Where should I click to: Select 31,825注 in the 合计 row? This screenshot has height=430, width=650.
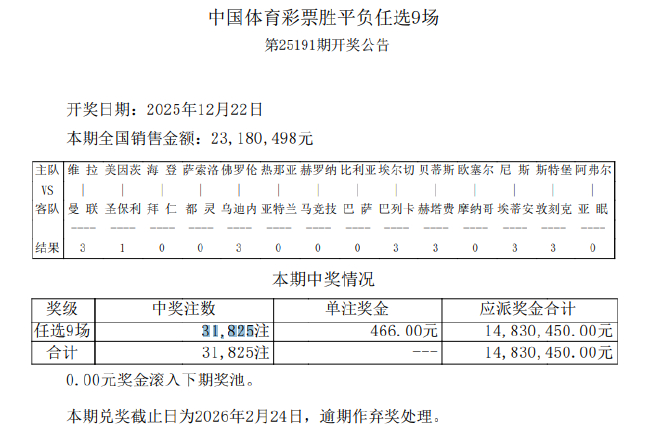[235, 353]
